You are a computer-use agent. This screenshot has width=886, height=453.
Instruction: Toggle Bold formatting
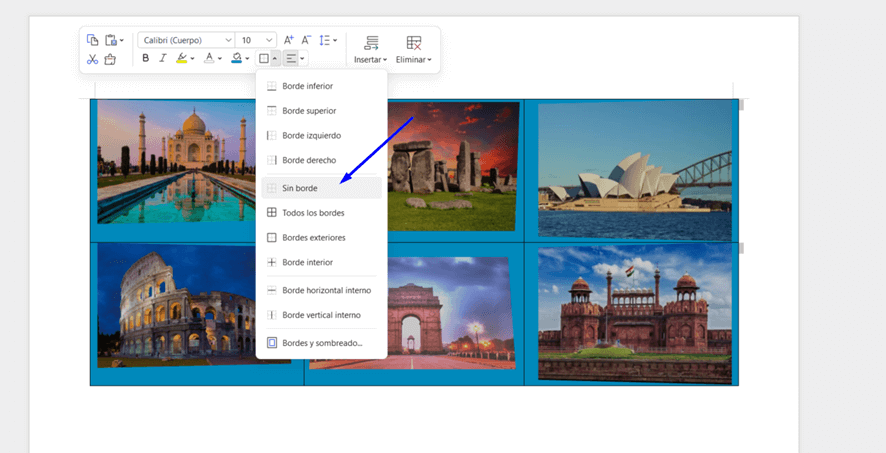(146, 59)
